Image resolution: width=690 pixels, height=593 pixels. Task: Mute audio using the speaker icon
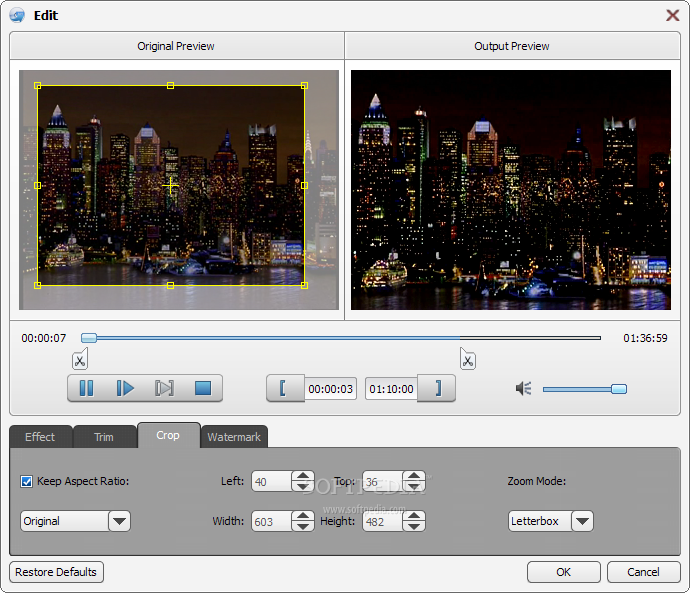pos(523,388)
